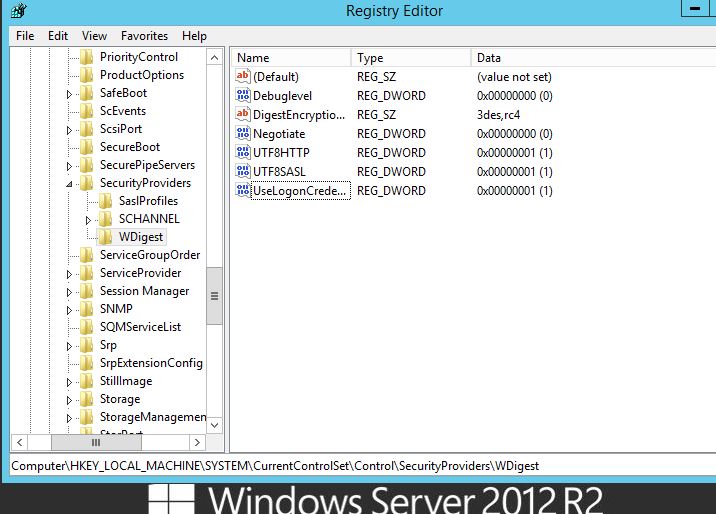Click the ServiceGroupOrder folder icon

coord(86,255)
